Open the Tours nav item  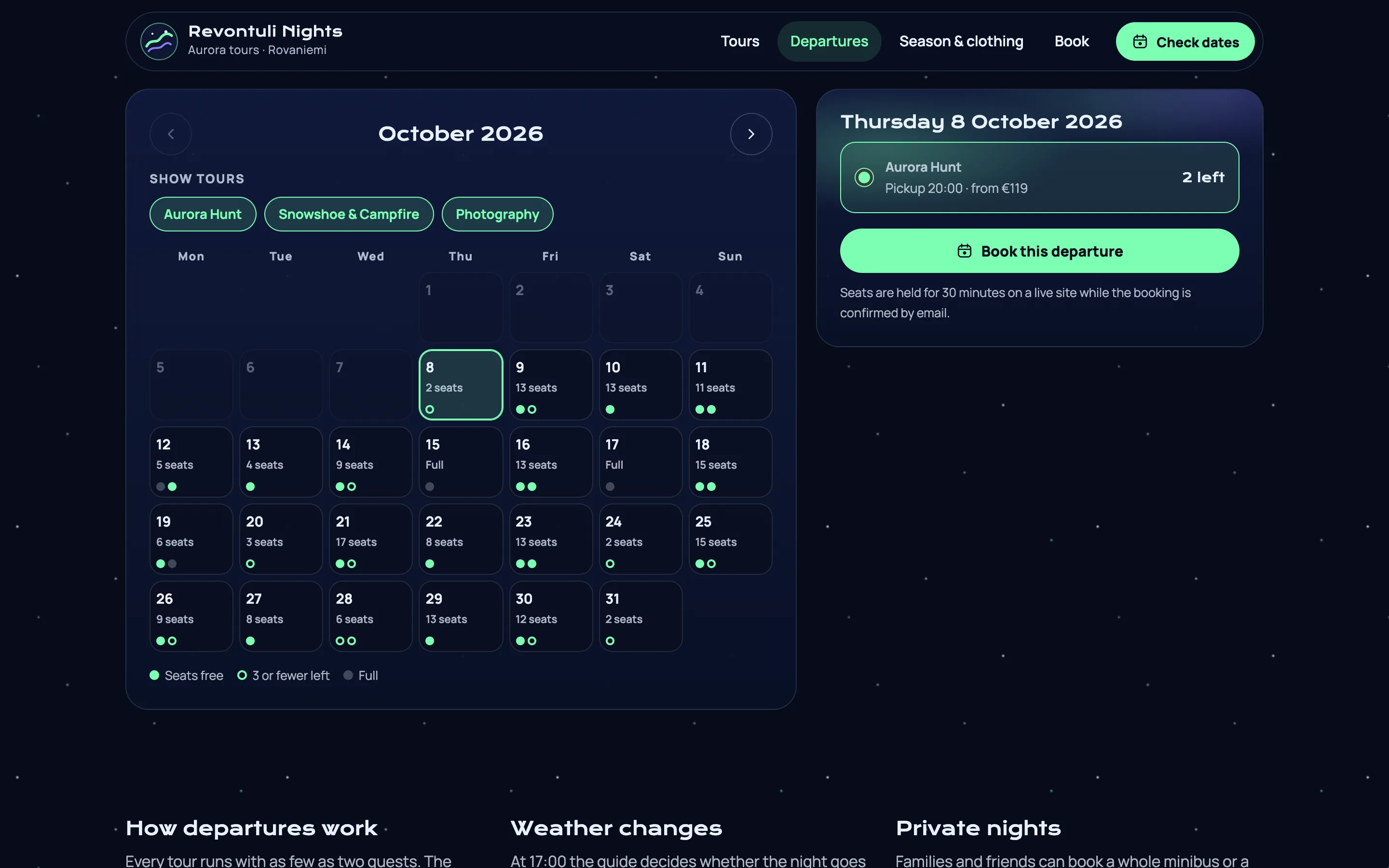tap(740, 41)
